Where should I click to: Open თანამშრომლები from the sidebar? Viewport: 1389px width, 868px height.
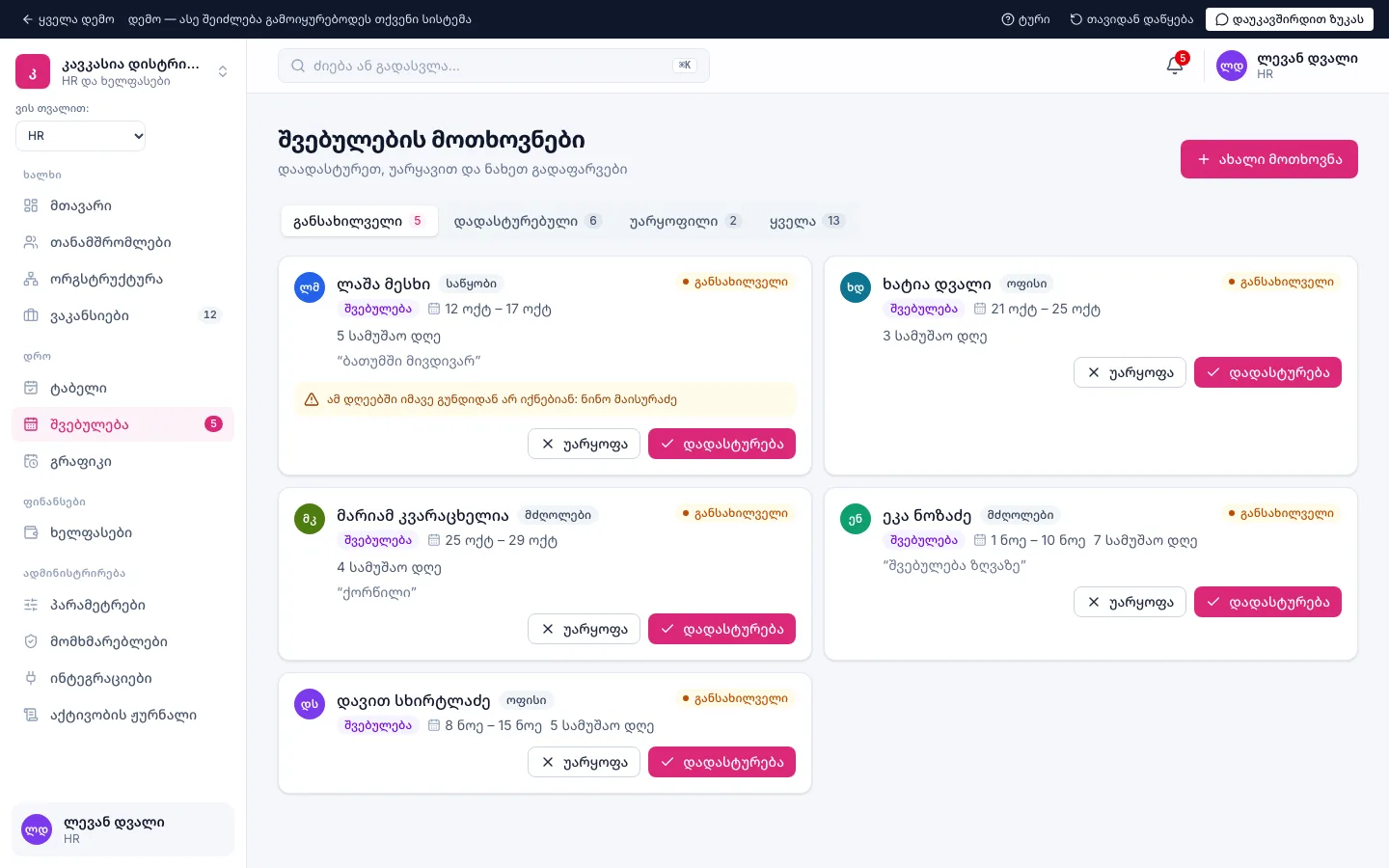(x=123, y=242)
